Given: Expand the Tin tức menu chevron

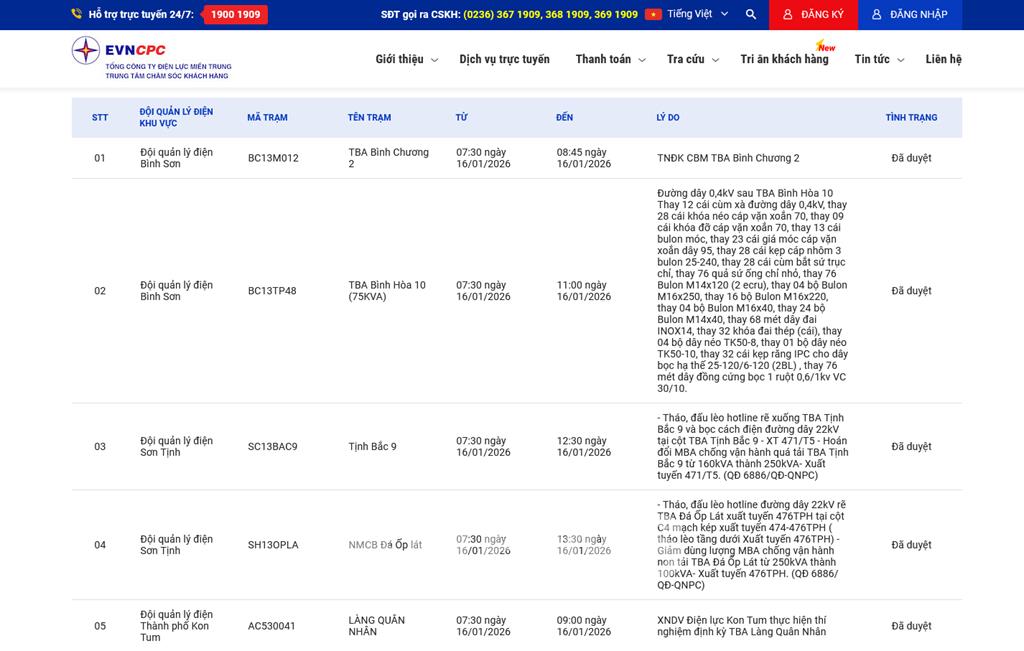Looking at the screenshot, I should pos(900,60).
